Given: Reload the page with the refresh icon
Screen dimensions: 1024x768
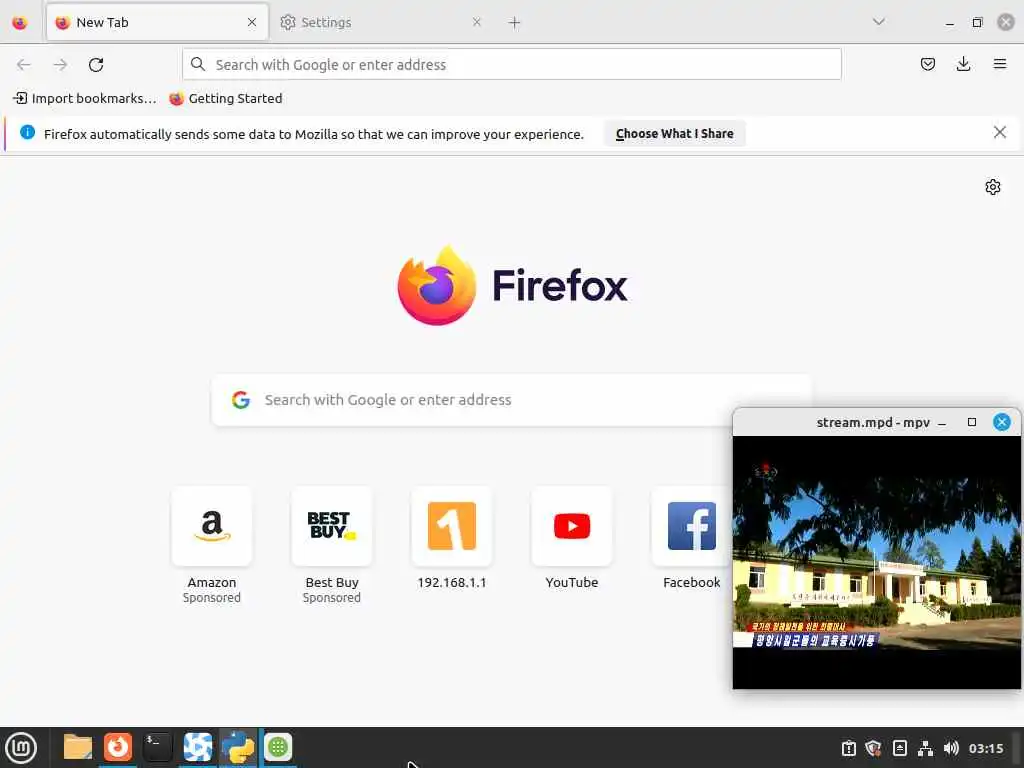Looking at the screenshot, I should coord(96,65).
